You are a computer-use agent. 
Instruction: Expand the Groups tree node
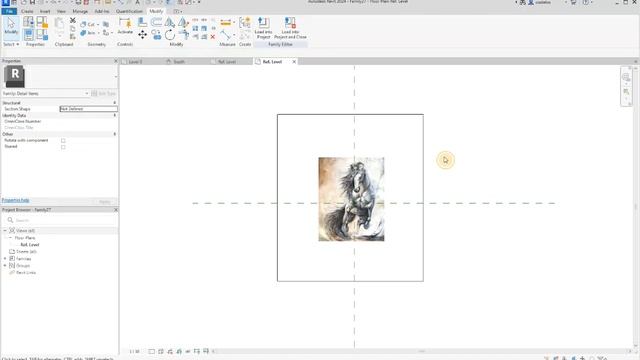pyautogui.click(x=5, y=265)
